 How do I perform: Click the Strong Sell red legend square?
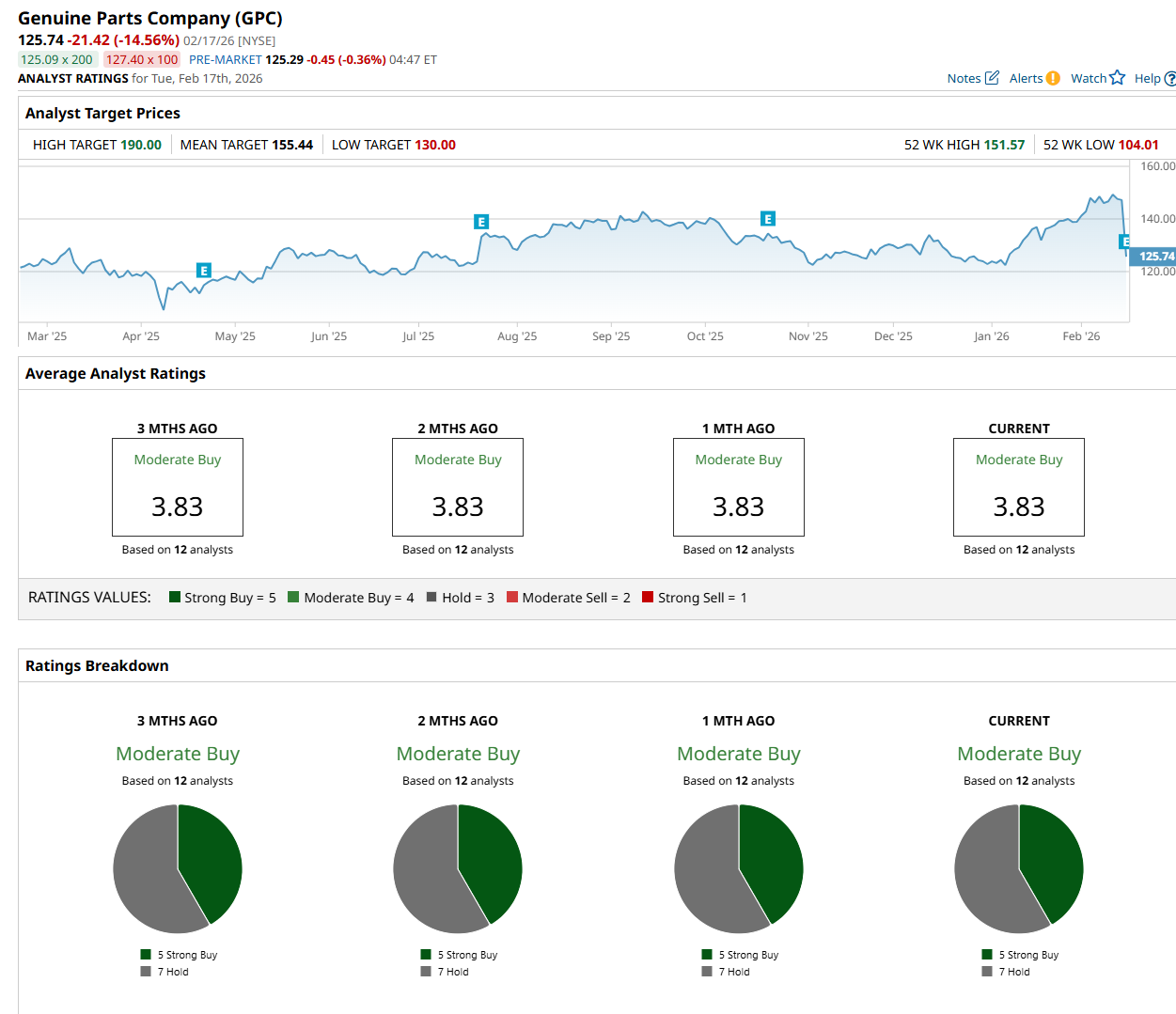(x=648, y=597)
